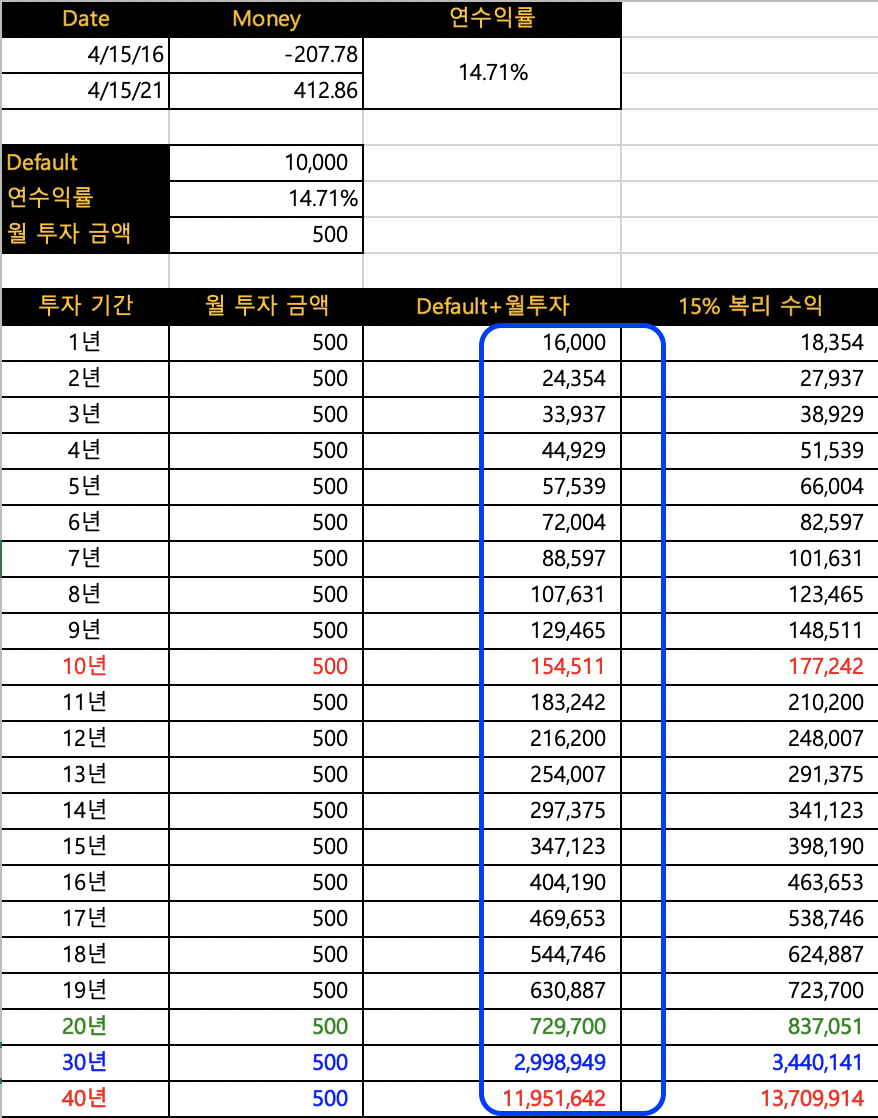Select the cell 630,887

pos(492,991)
